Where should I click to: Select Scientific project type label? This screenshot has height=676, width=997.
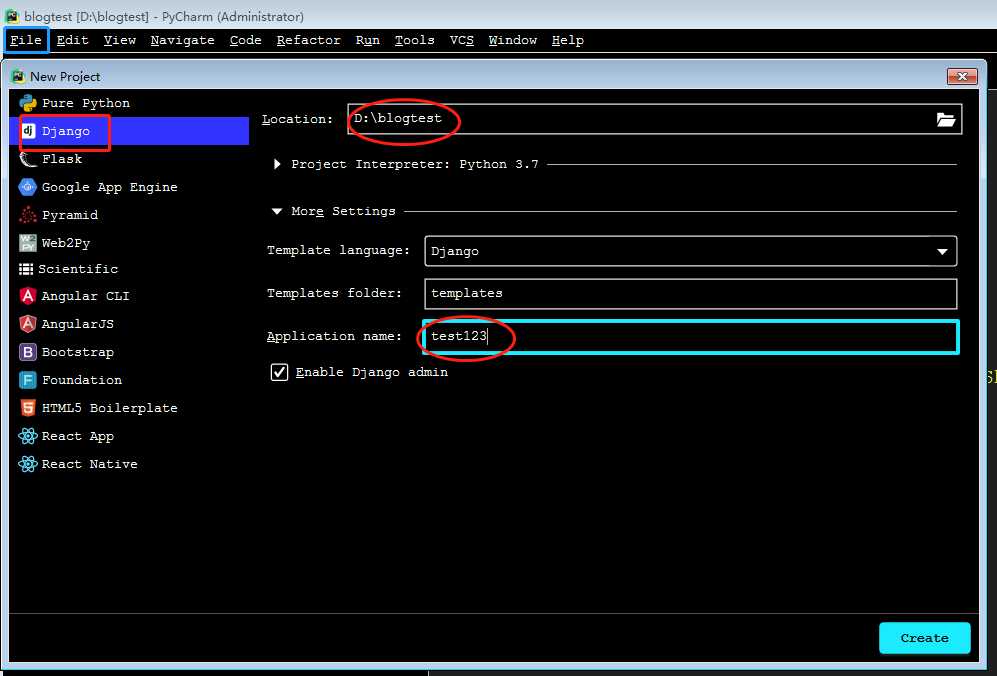pyautogui.click(x=78, y=269)
